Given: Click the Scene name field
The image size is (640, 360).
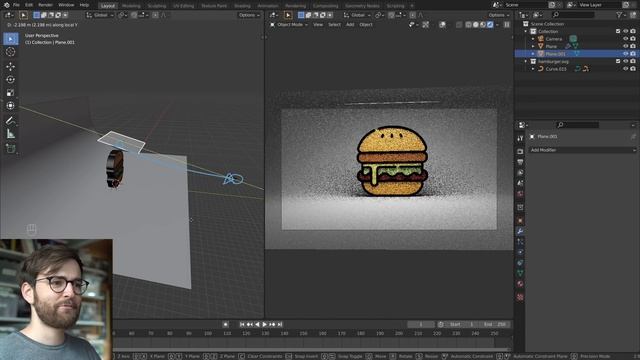Looking at the screenshot, I should pyautogui.click(x=524, y=5).
